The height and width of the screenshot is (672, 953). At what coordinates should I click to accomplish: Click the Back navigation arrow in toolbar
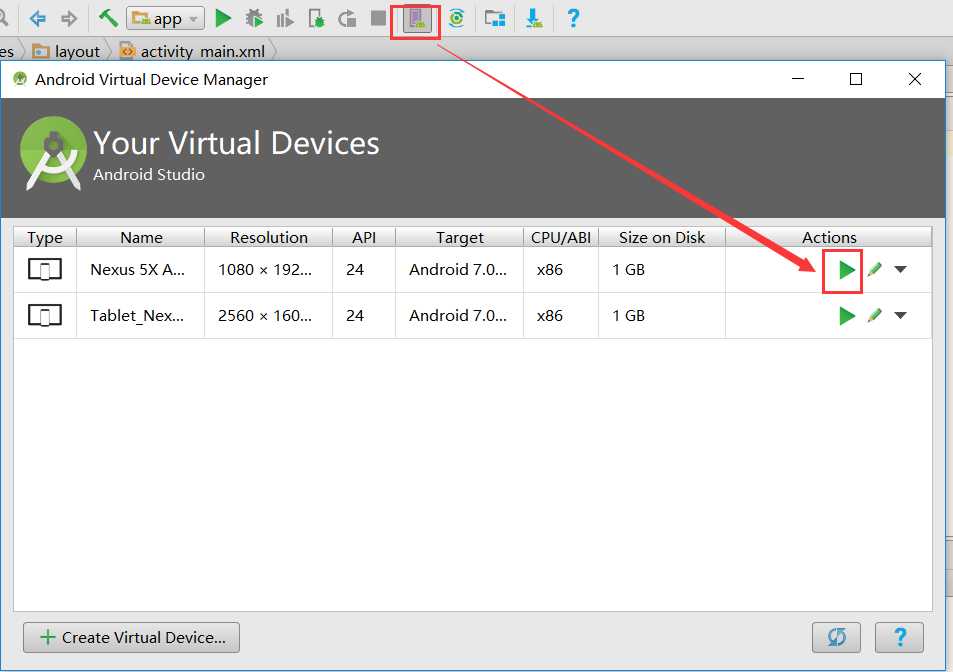38,19
